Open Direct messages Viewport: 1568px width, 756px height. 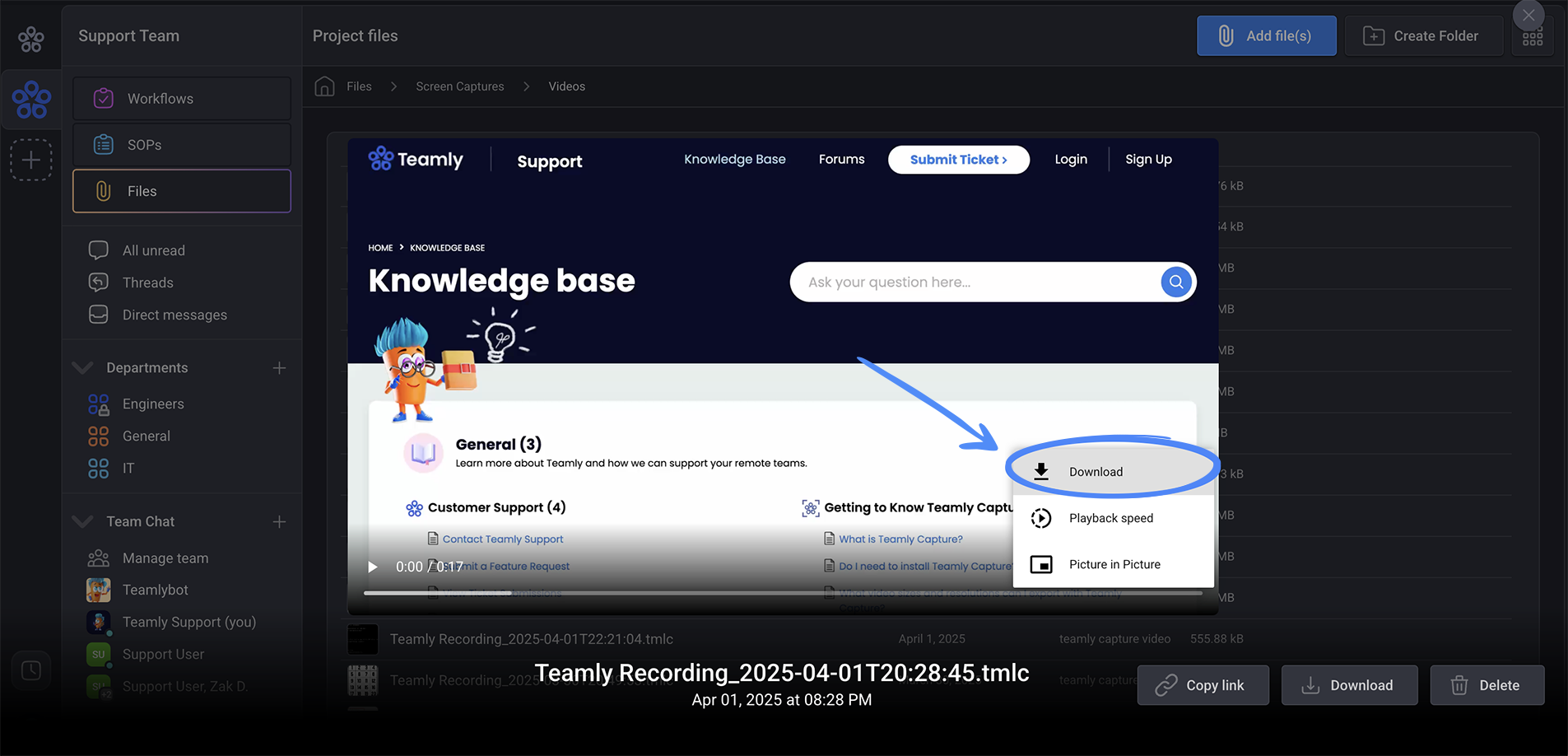pos(174,315)
